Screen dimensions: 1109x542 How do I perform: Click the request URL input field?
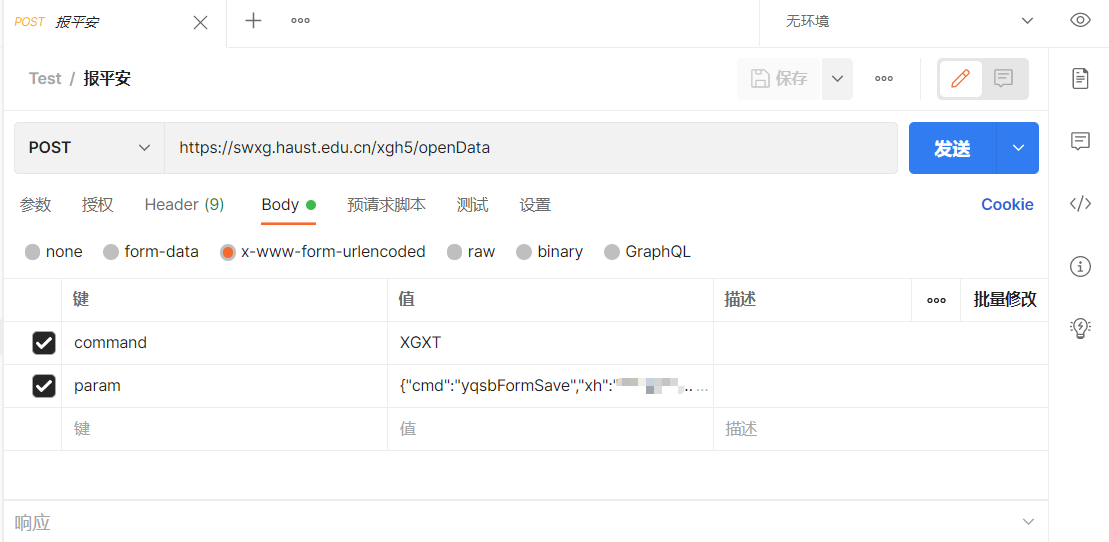click(531, 148)
